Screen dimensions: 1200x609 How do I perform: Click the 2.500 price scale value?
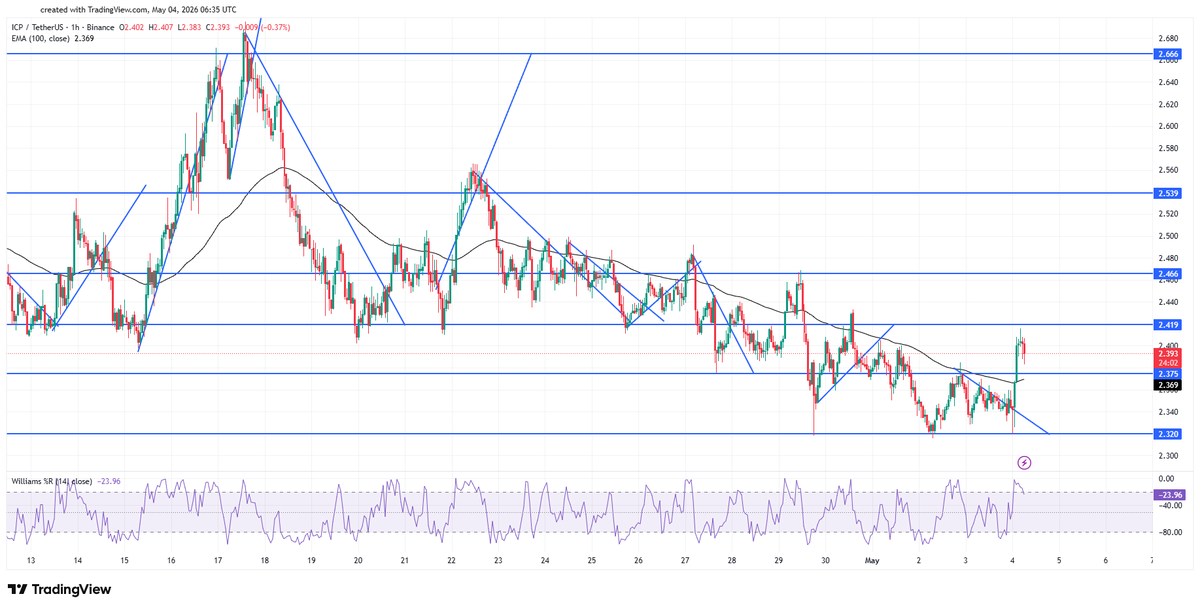click(x=1168, y=236)
